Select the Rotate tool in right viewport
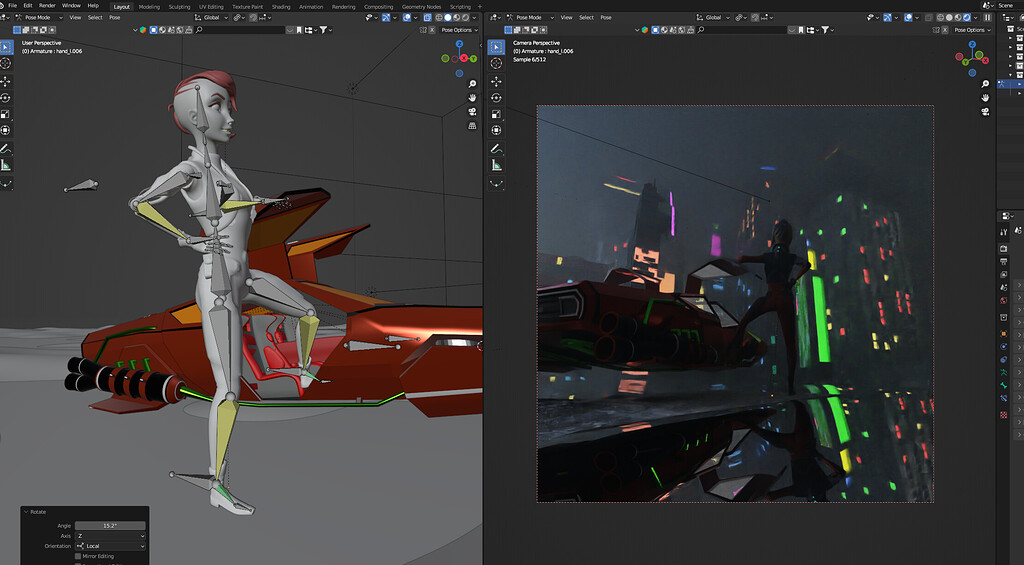Screen dimensions: 1024x565 (x=496, y=97)
